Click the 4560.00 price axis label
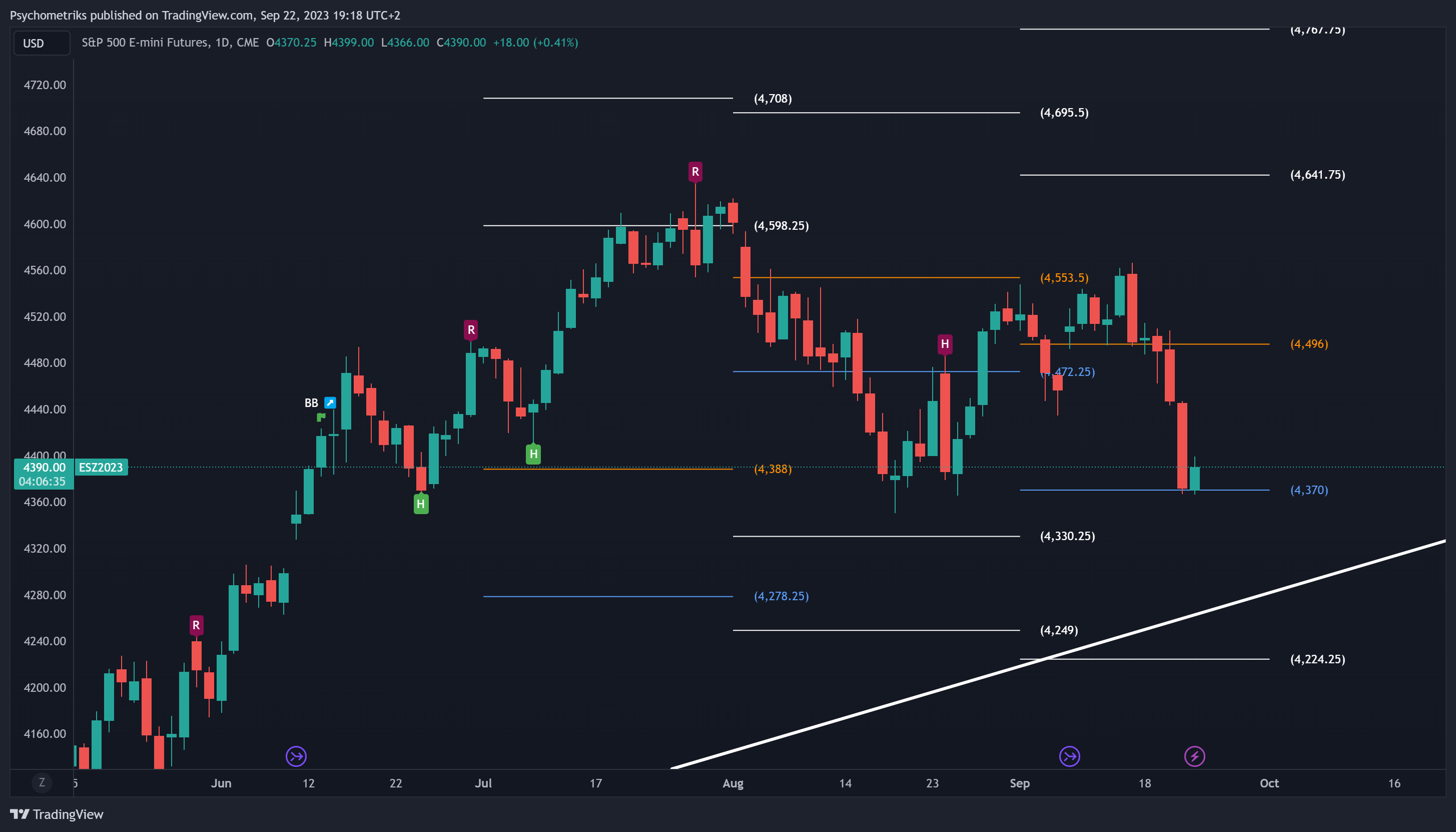 click(x=45, y=270)
